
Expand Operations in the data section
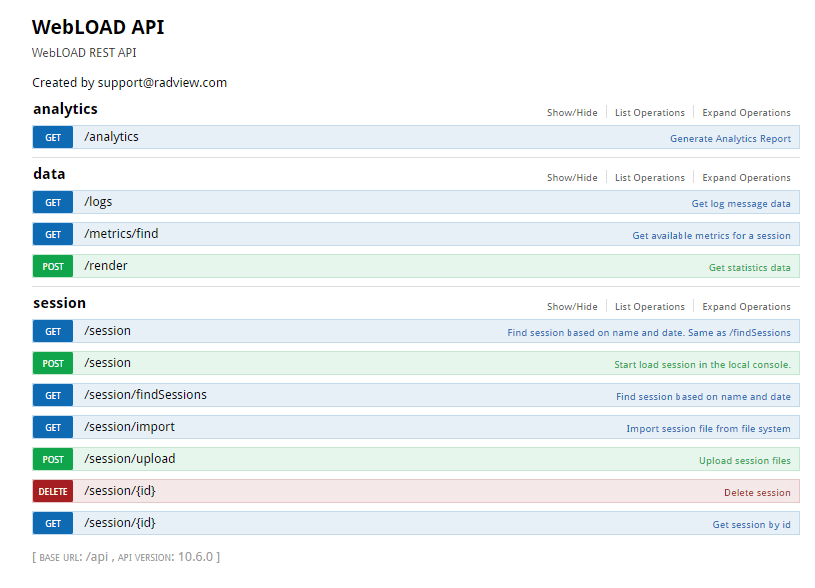pos(746,178)
